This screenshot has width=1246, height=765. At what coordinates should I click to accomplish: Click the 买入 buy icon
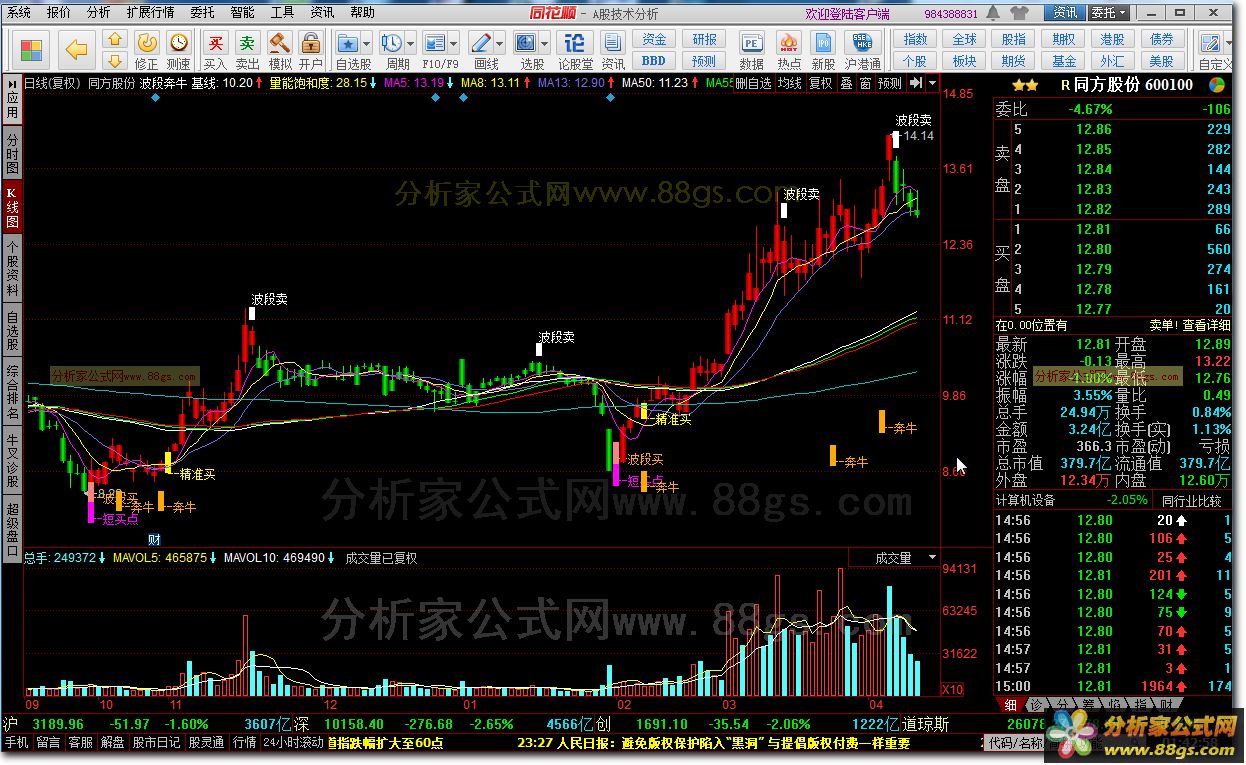coord(215,49)
